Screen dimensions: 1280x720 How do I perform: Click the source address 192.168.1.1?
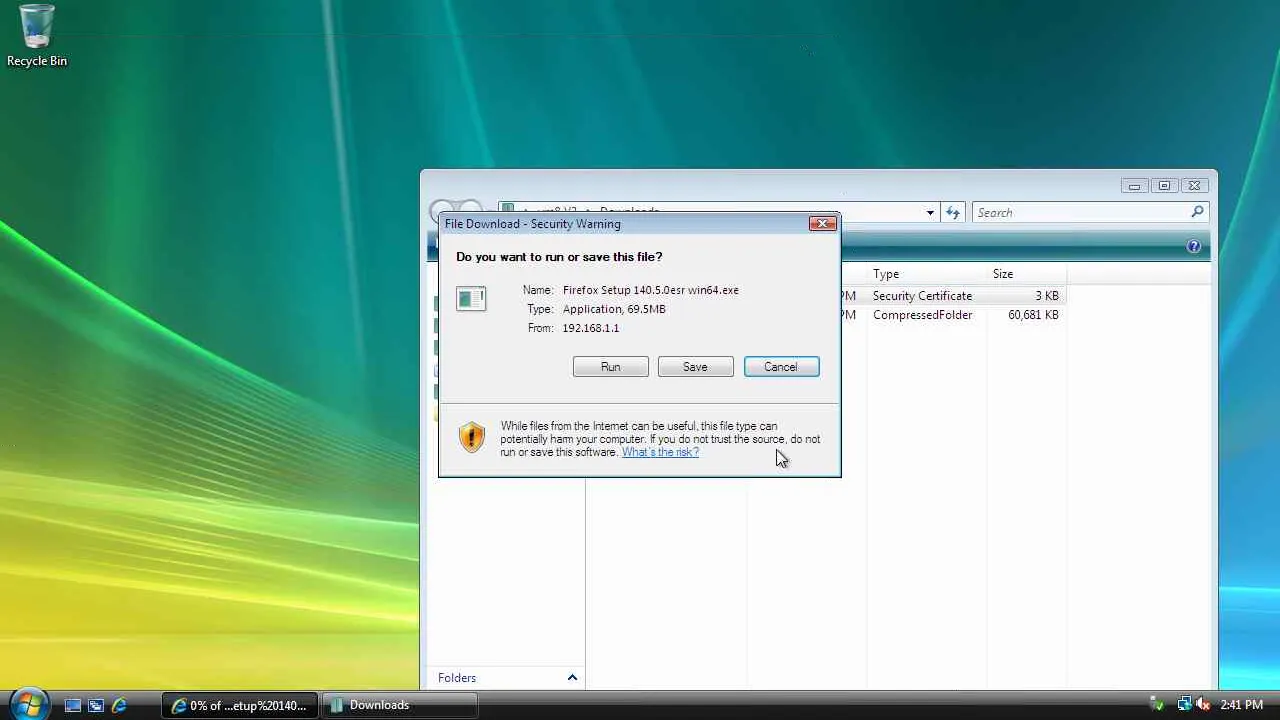click(591, 328)
